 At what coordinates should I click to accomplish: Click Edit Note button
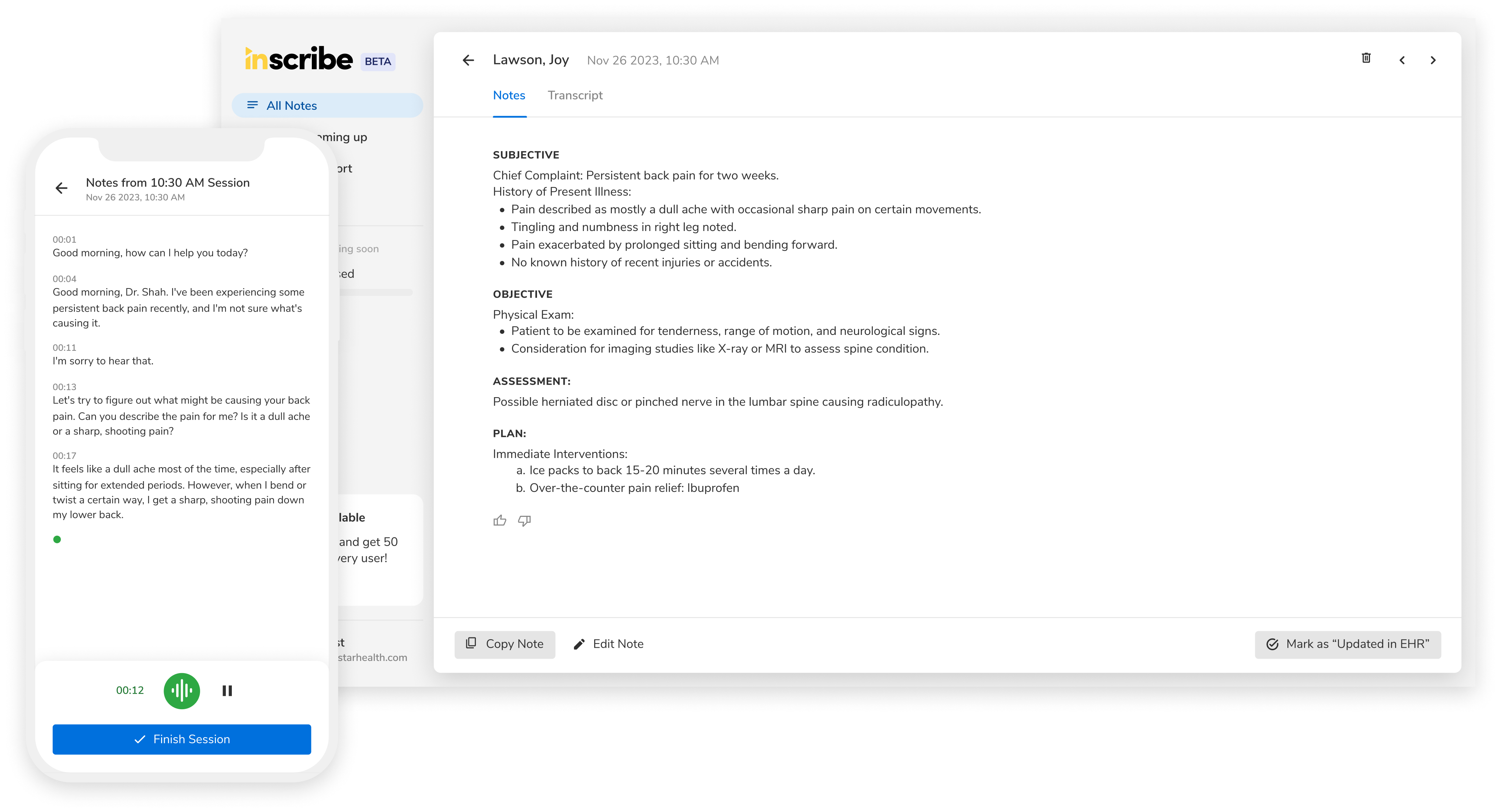click(609, 644)
